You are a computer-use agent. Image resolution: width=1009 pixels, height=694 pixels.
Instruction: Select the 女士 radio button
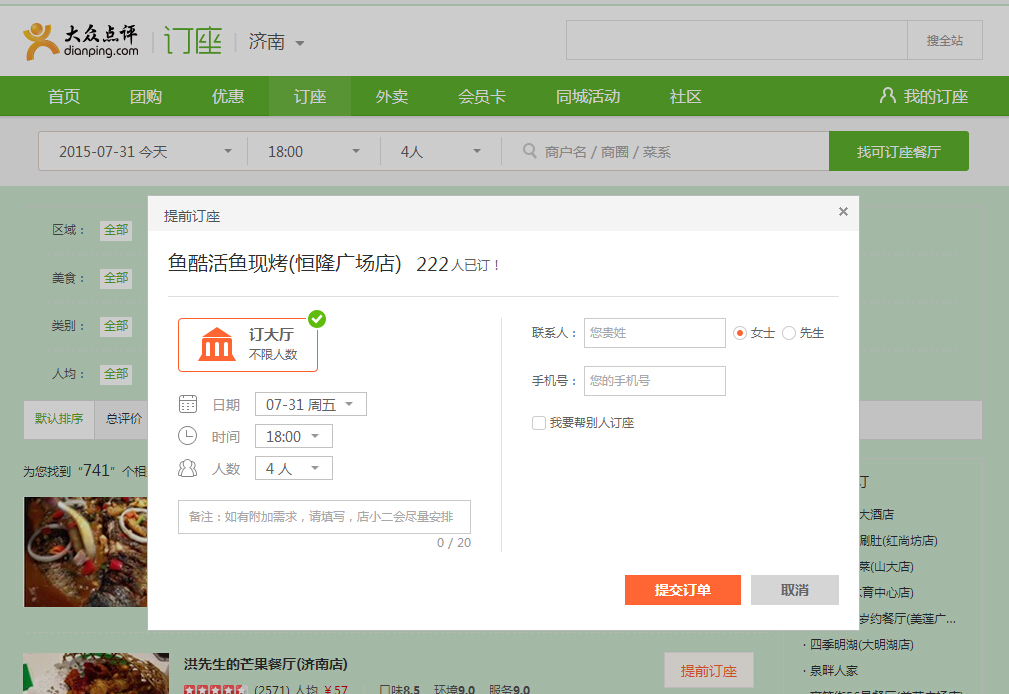pos(740,333)
